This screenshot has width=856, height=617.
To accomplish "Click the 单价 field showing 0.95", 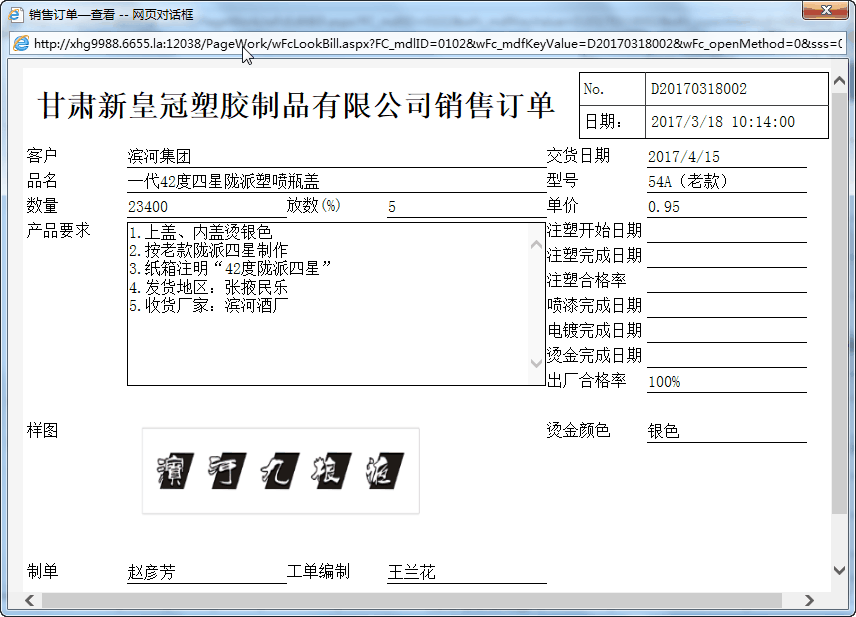I will pos(725,207).
